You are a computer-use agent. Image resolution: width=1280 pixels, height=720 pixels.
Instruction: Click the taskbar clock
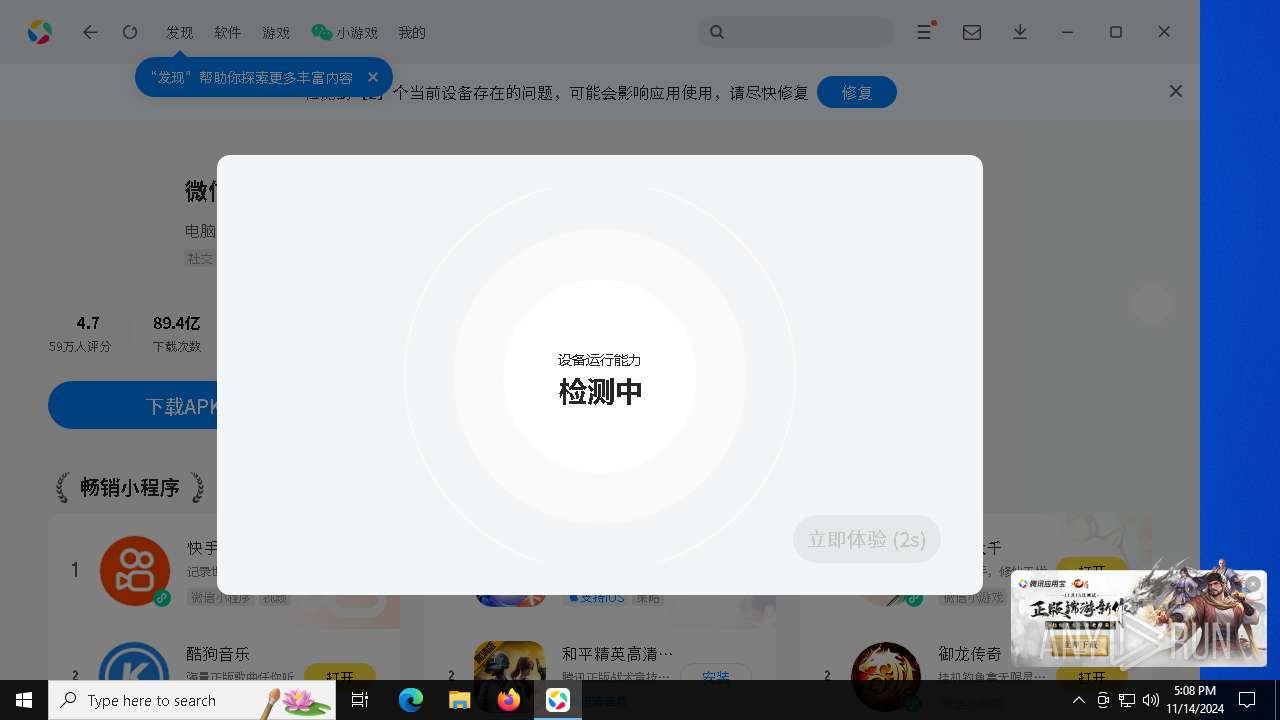click(1195, 700)
